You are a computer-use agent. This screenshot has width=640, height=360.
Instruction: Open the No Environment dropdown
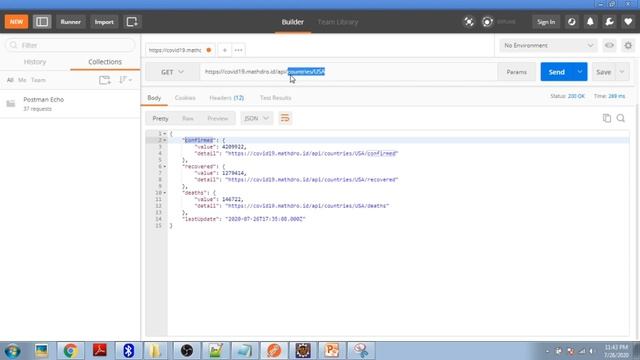(548, 45)
